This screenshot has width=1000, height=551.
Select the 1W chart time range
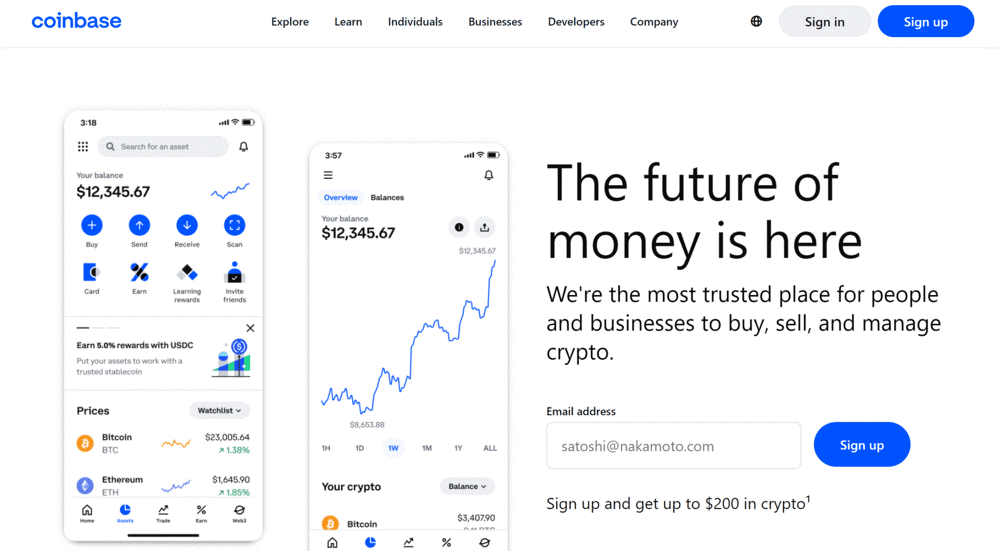pos(393,448)
